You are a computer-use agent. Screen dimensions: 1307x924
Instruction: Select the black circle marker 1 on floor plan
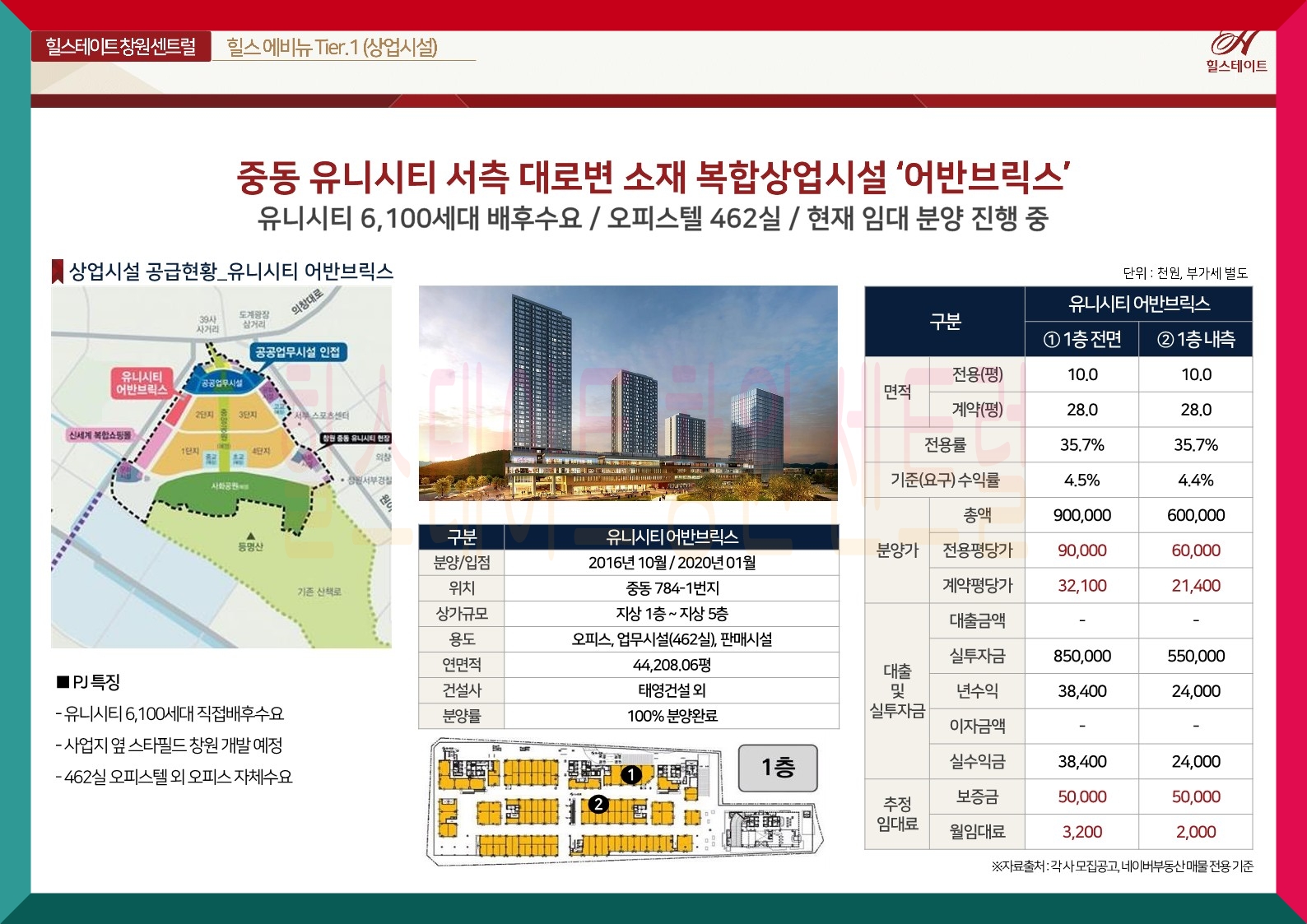point(631,775)
